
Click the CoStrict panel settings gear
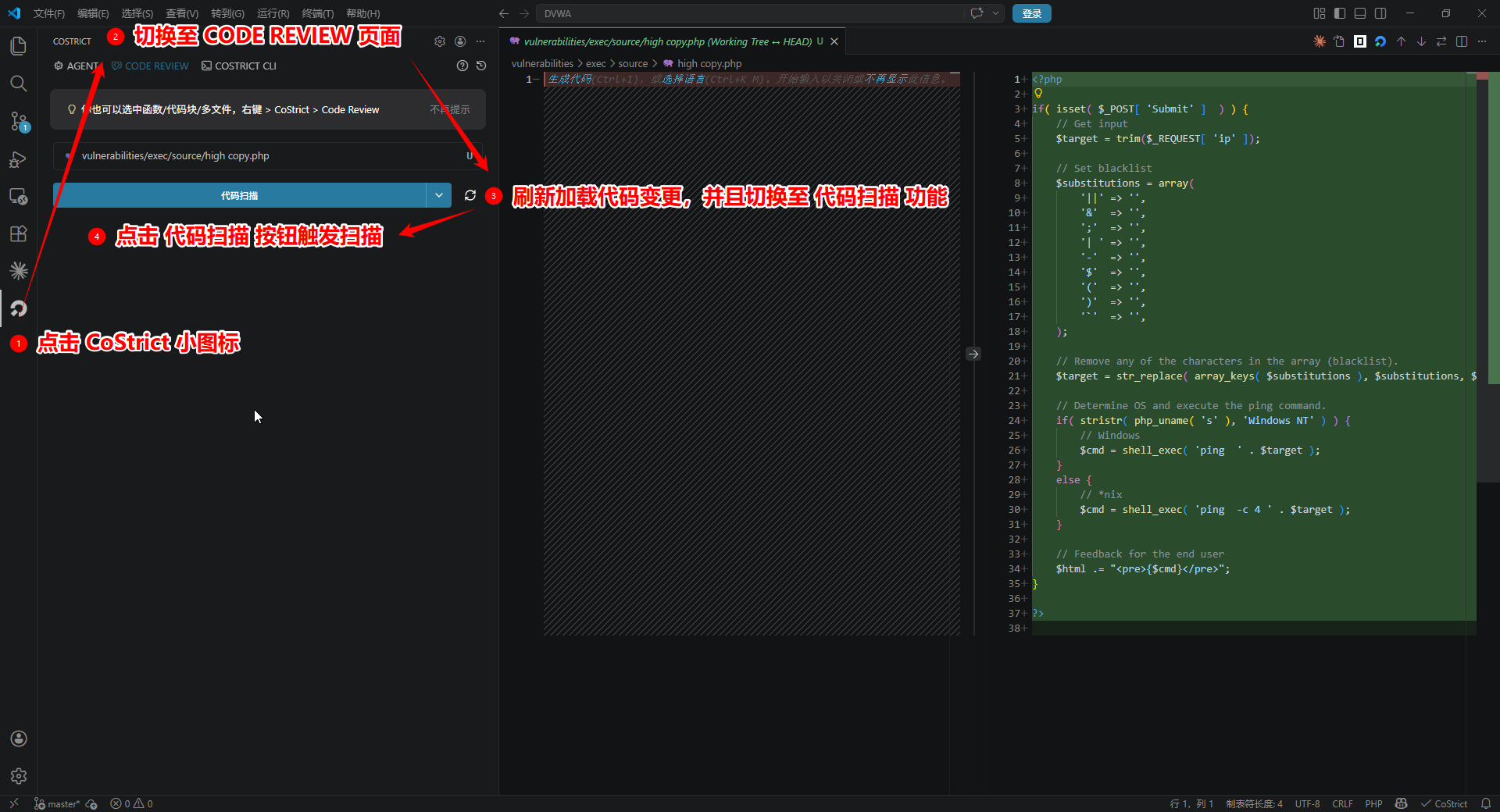pos(440,41)
